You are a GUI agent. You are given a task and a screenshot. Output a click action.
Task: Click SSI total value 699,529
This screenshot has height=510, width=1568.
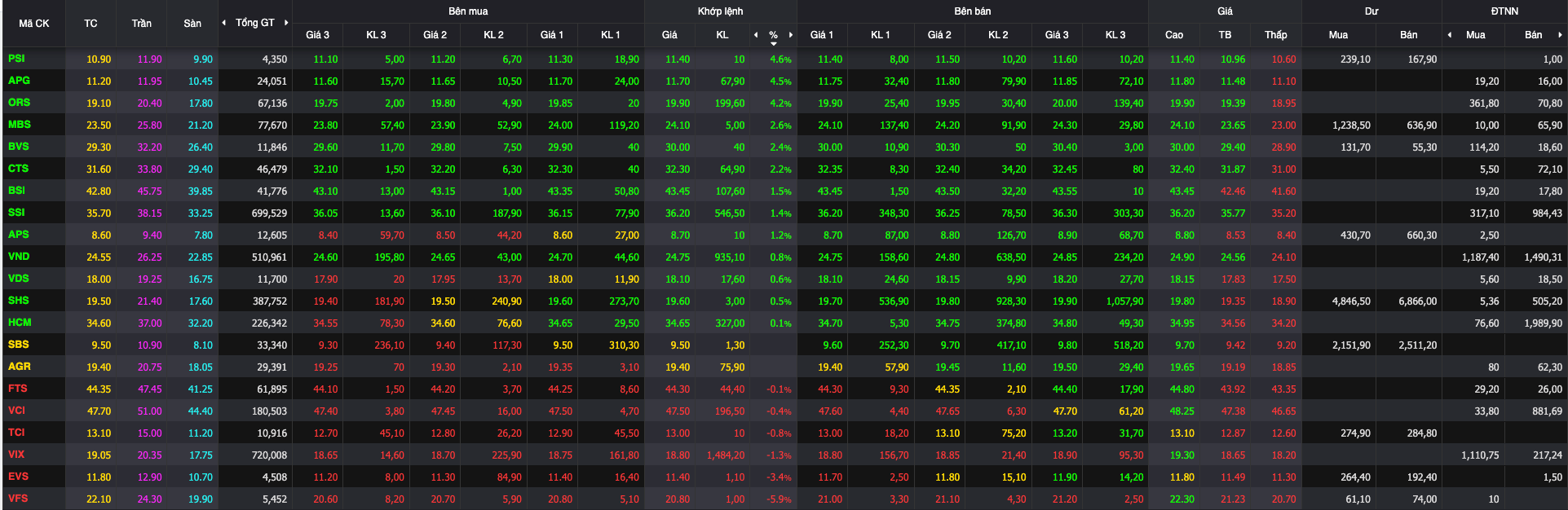tap(269, 213)
